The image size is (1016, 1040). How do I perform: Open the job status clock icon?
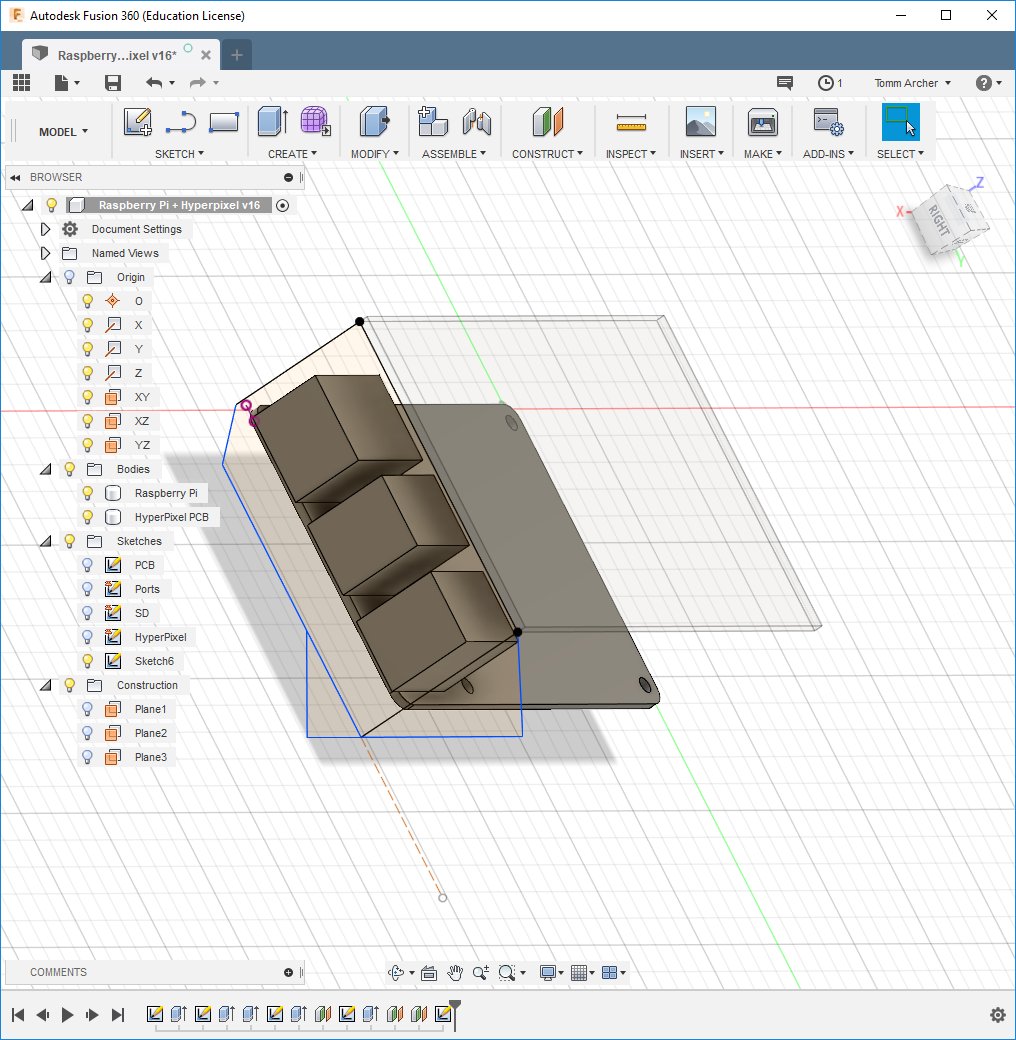[x=826, y=82]
